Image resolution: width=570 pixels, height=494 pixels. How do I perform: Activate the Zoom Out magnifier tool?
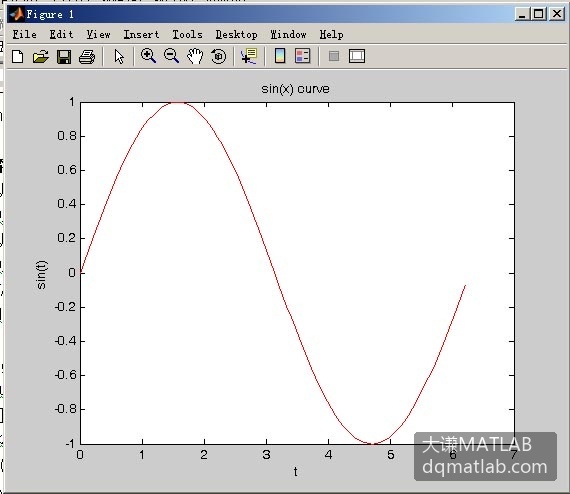click(171, 56)
